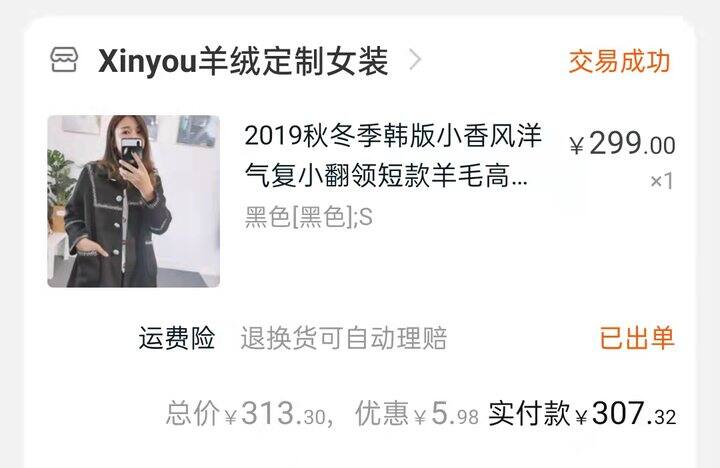720x468 pixels.
Task: Click the 总价 ¥313.30 total
Action: [246, 413]
